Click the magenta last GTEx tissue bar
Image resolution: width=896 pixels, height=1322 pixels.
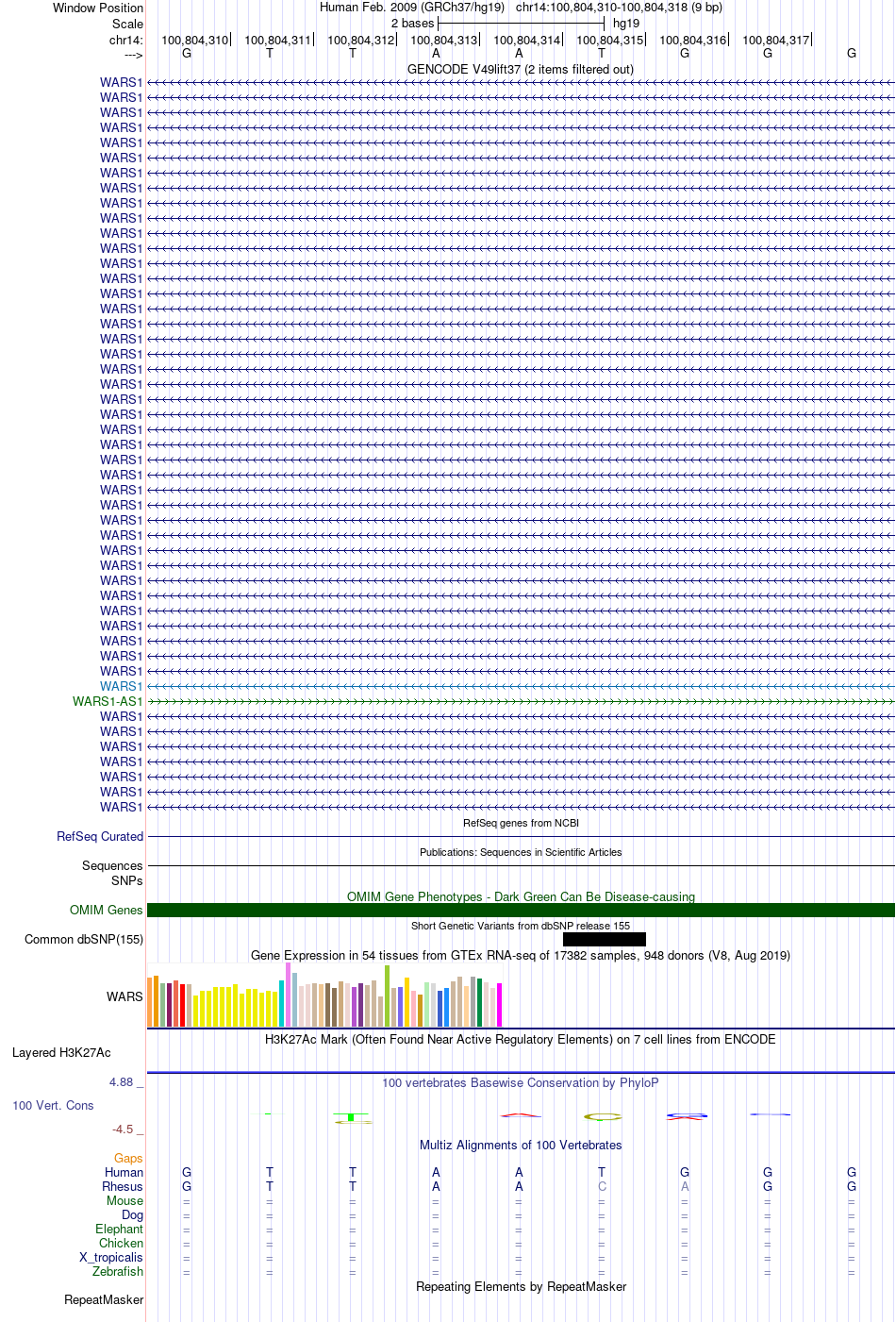(x=500, y=1005)
